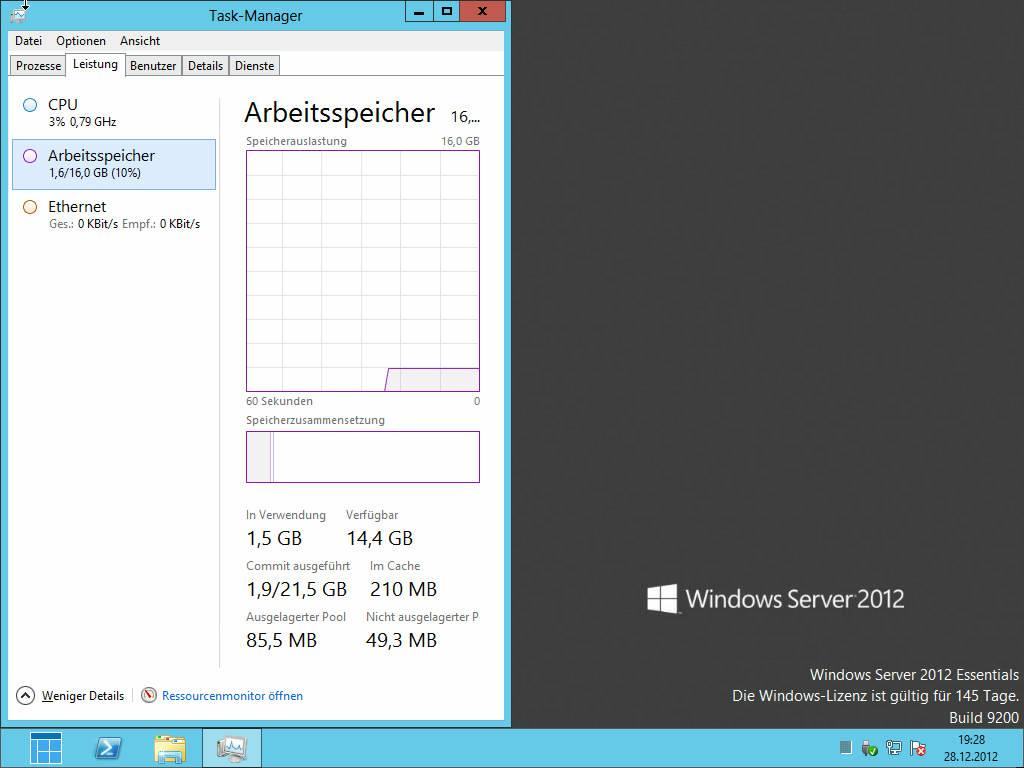Switch to the Benutzer tab

pyautogui.click(x=153, y=65)
